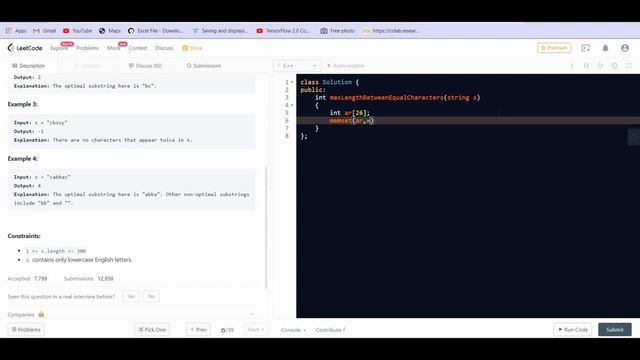
Task: Open the playground icon in the header
Action: tap(586, 48)
